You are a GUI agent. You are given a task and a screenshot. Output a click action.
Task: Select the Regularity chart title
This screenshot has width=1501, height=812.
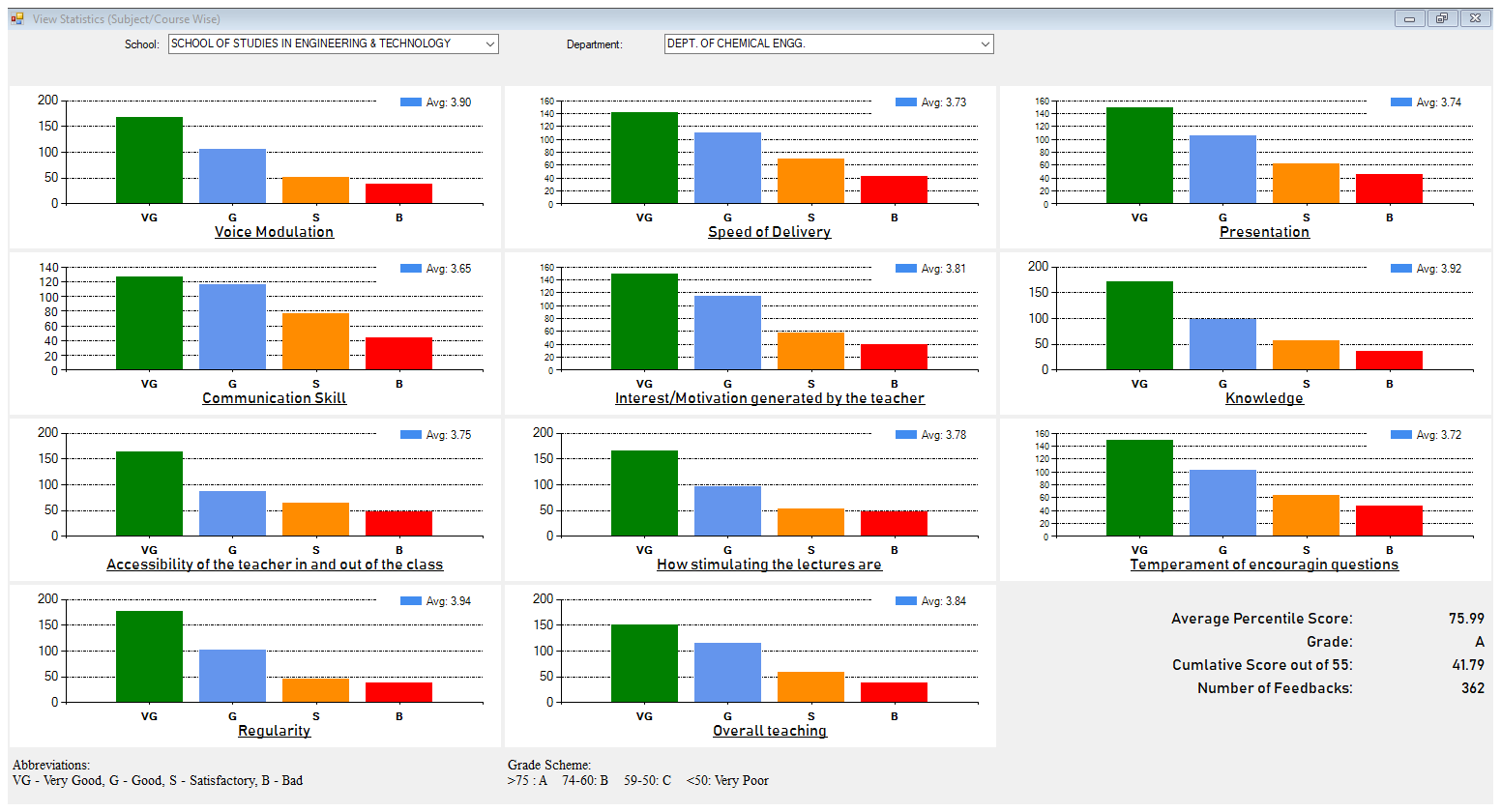pyautogui.click(x=274, y=731)
